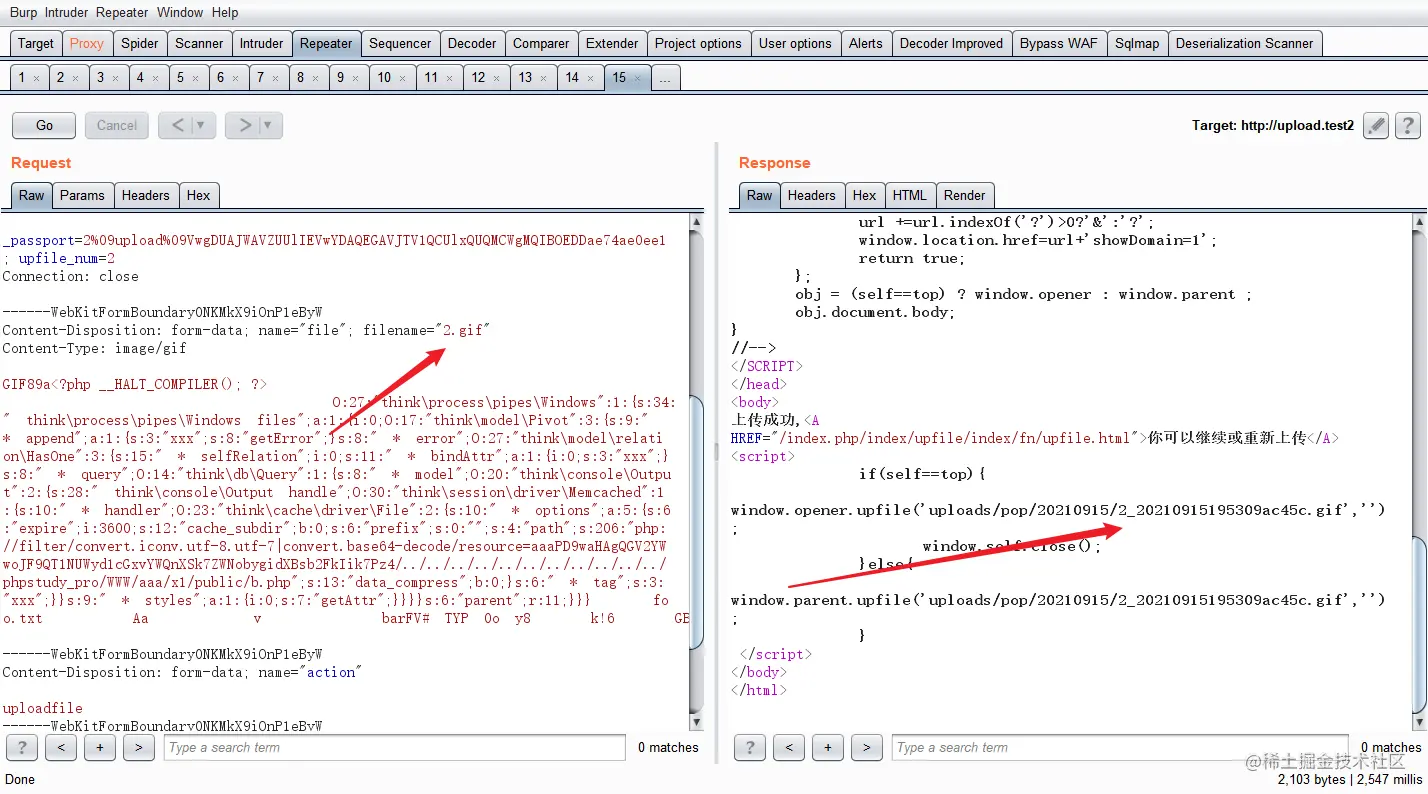Click the request search help ? button
The width and height of the screenshot is (1428, 794).
[22, 747]
